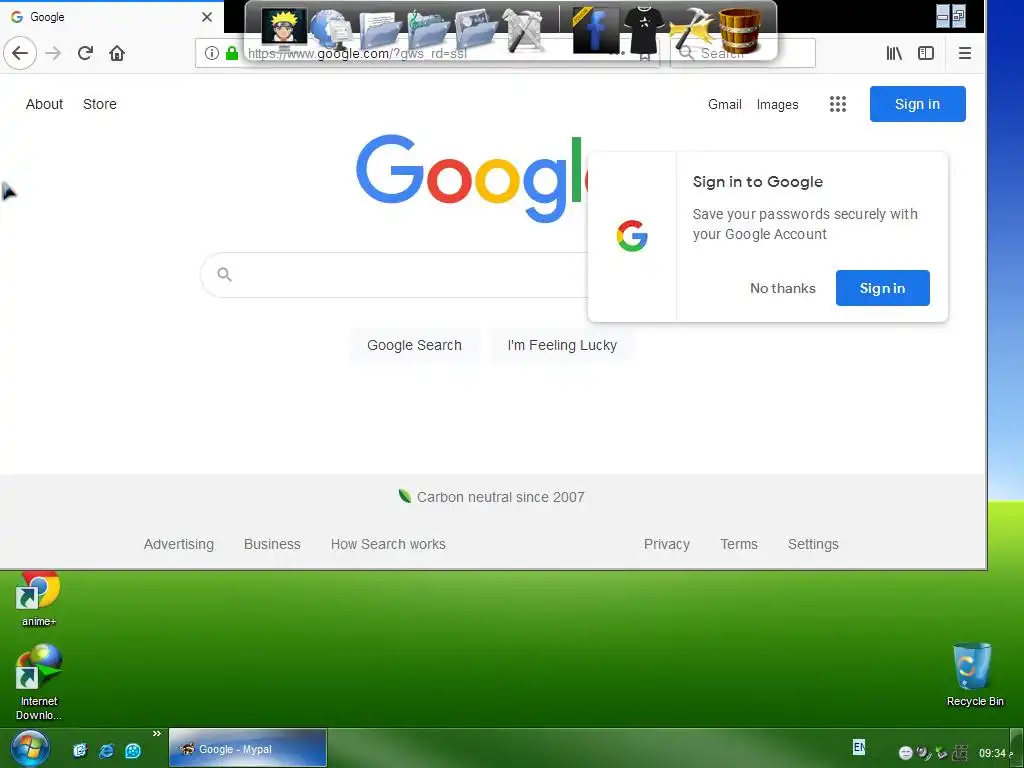1024x768 pixels.
Task: Open the Settings footer menu
Action: pyautogui.click(x=813, y=544)
